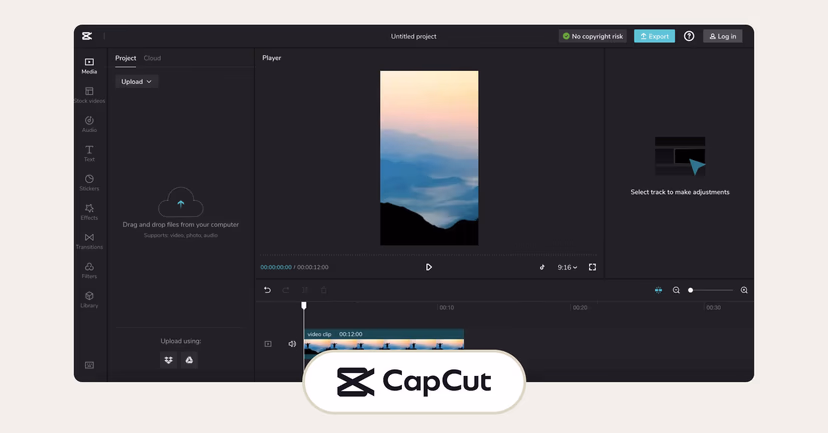Click the CapCut logo in the top-left corner
Viewport: 828px width, 433px height.
(87, 36)
